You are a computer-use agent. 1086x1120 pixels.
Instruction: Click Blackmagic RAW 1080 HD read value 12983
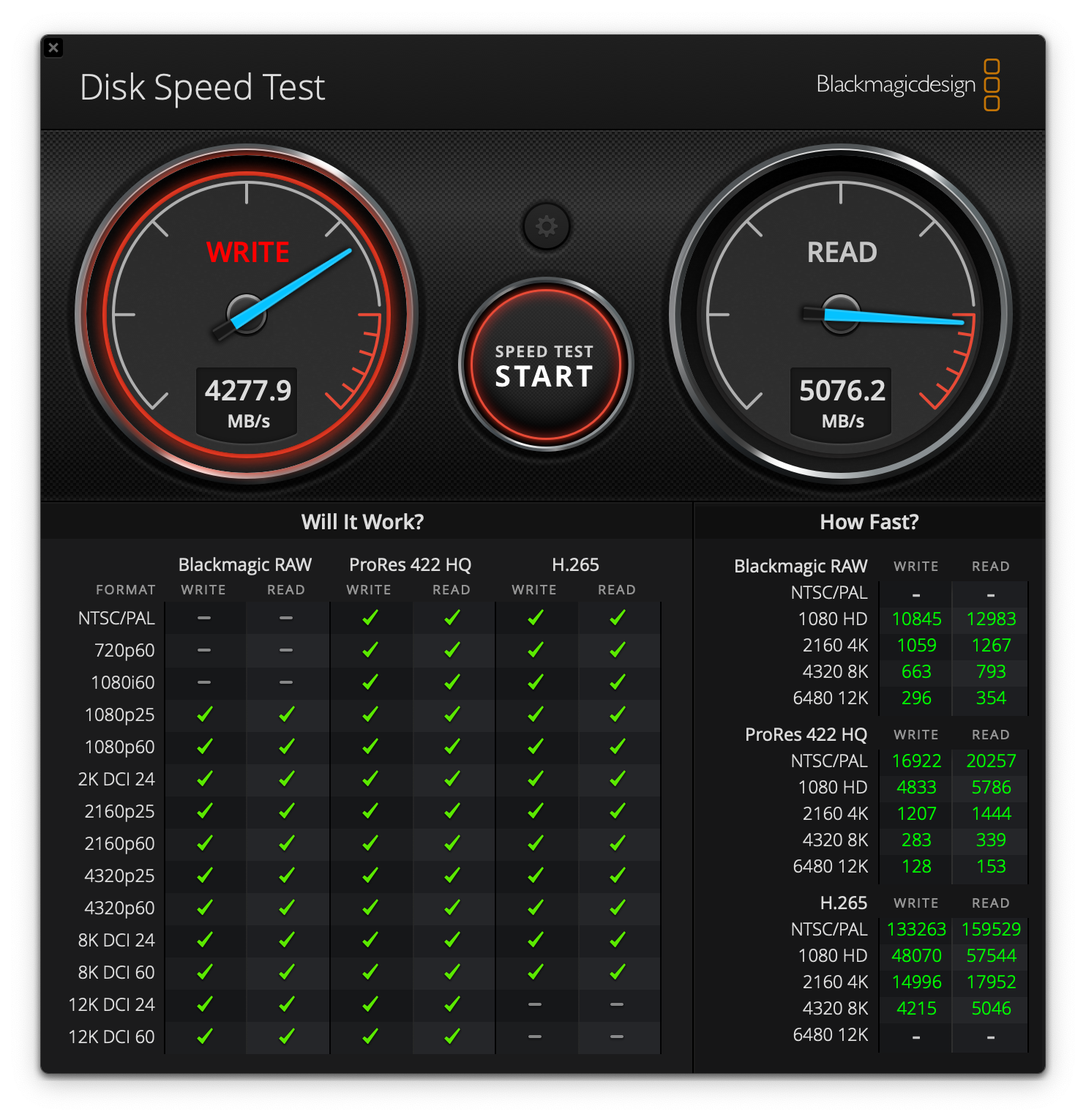[991, 619]
